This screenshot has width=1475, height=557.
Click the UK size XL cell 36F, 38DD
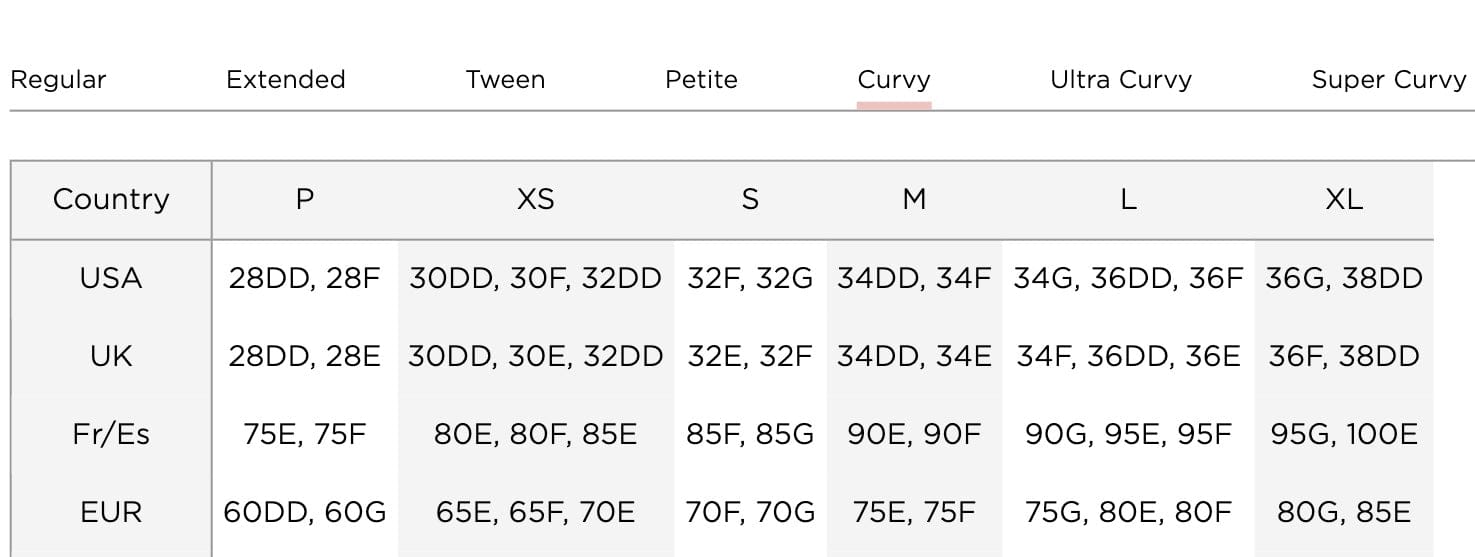(x=1343, y=356)
